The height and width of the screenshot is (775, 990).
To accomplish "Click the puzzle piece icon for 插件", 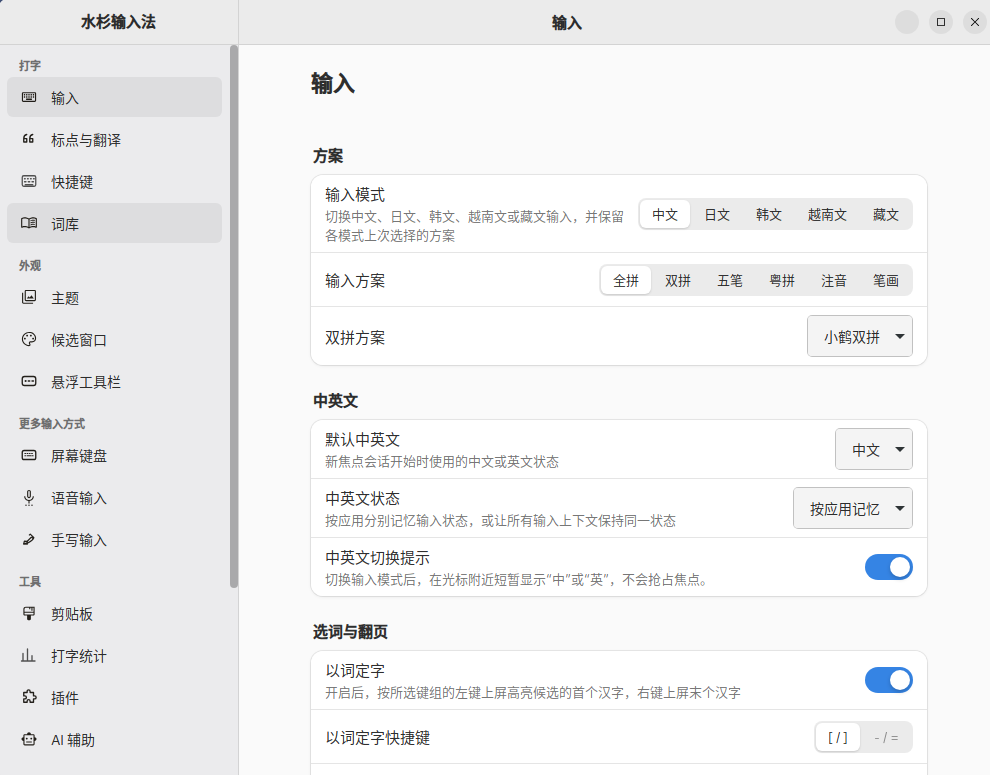I will coord(29,697).
